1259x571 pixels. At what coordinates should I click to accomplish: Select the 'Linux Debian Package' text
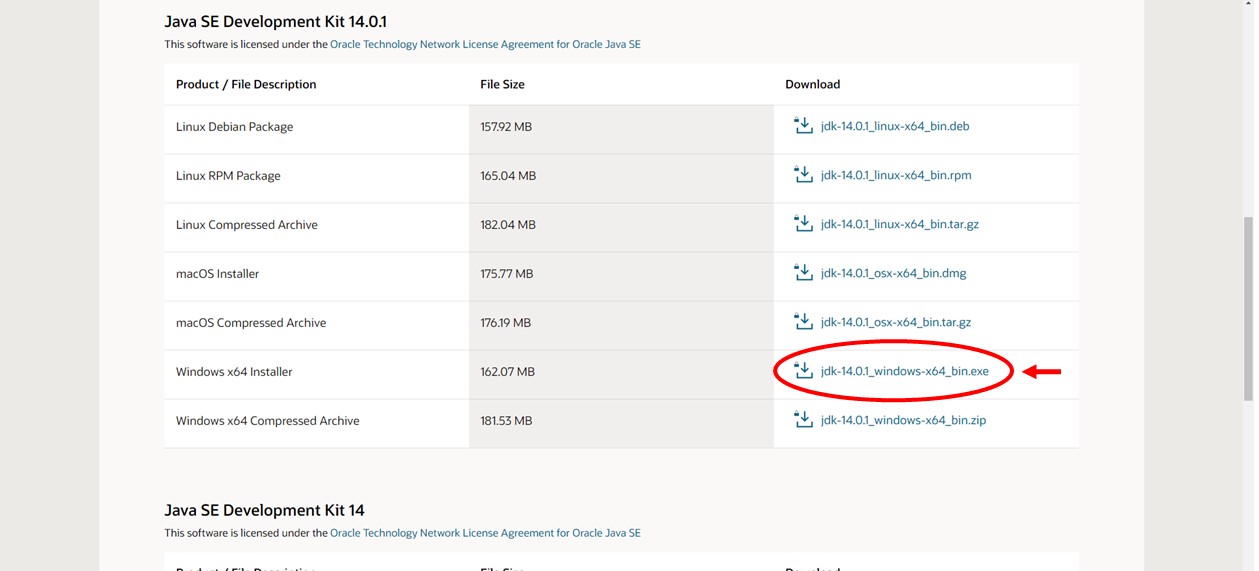(234, 127)
